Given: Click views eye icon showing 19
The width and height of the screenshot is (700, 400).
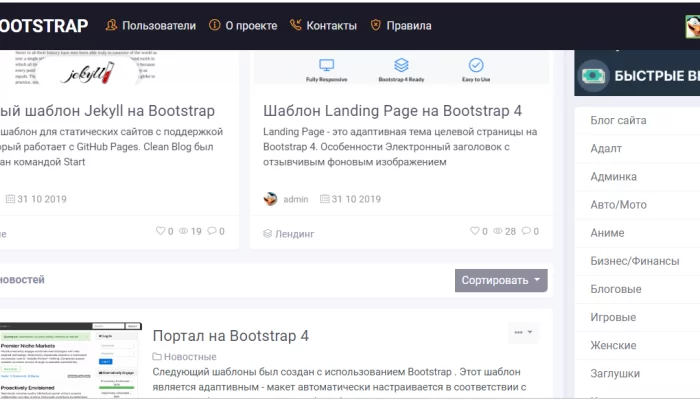Looking at the screenshot, I should tap(183, 231).
